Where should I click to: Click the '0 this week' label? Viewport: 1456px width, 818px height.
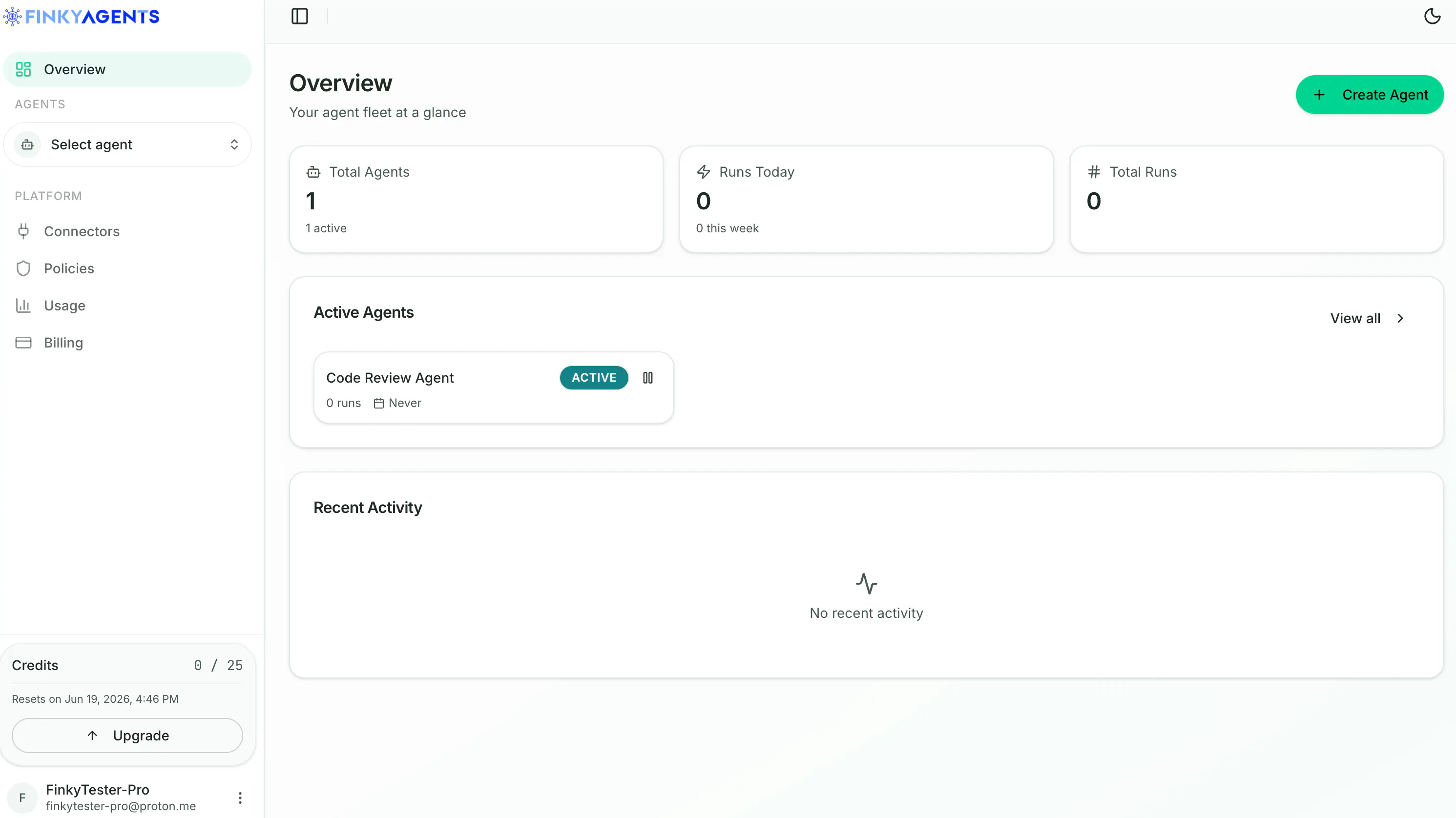(727, 228)
